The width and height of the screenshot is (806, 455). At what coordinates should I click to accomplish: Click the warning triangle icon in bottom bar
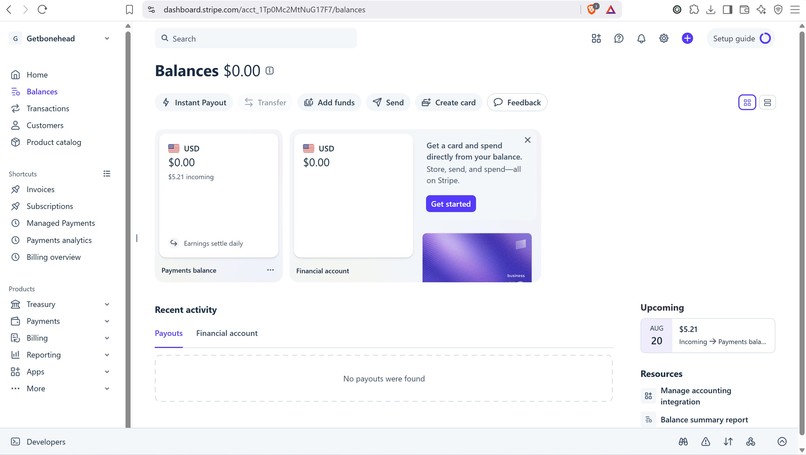pyautogui.click(x=706, y=442)
